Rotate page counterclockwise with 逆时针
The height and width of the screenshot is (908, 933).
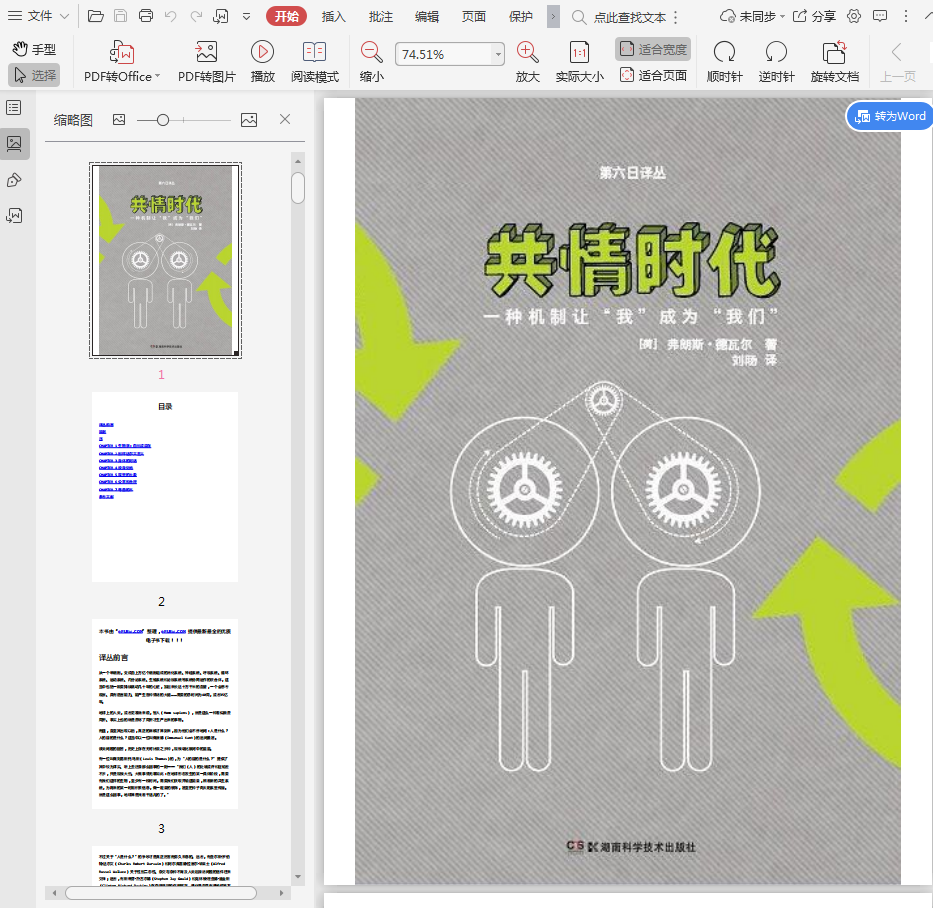776,53
